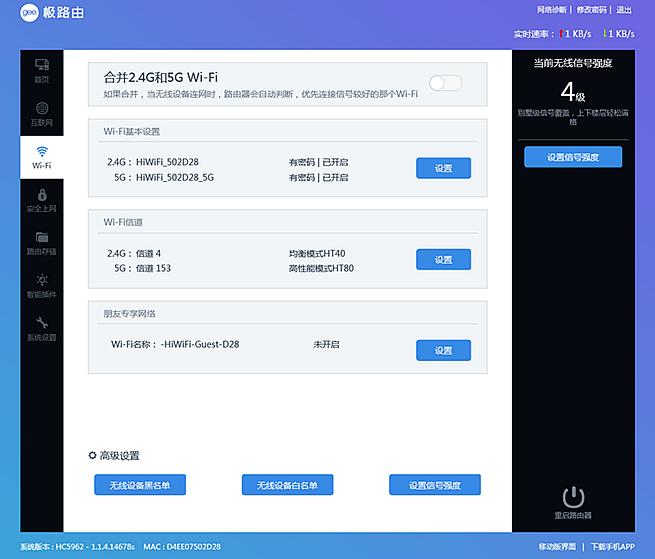Screen dimensions: 655x559
Task: Open 下载手机APP footer link
Action: 613,546
